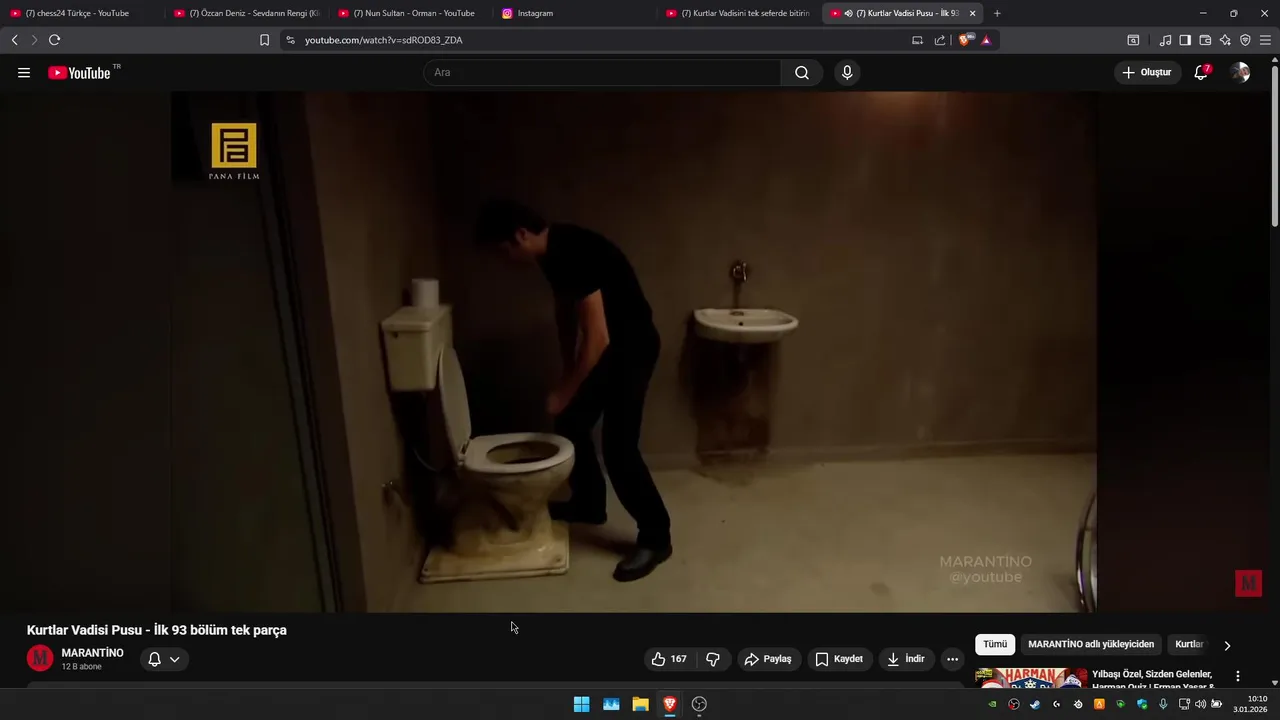The image size is (1280, 720).
Task: Switch to chess24 Türkçe tab
Action: [79, 13]
